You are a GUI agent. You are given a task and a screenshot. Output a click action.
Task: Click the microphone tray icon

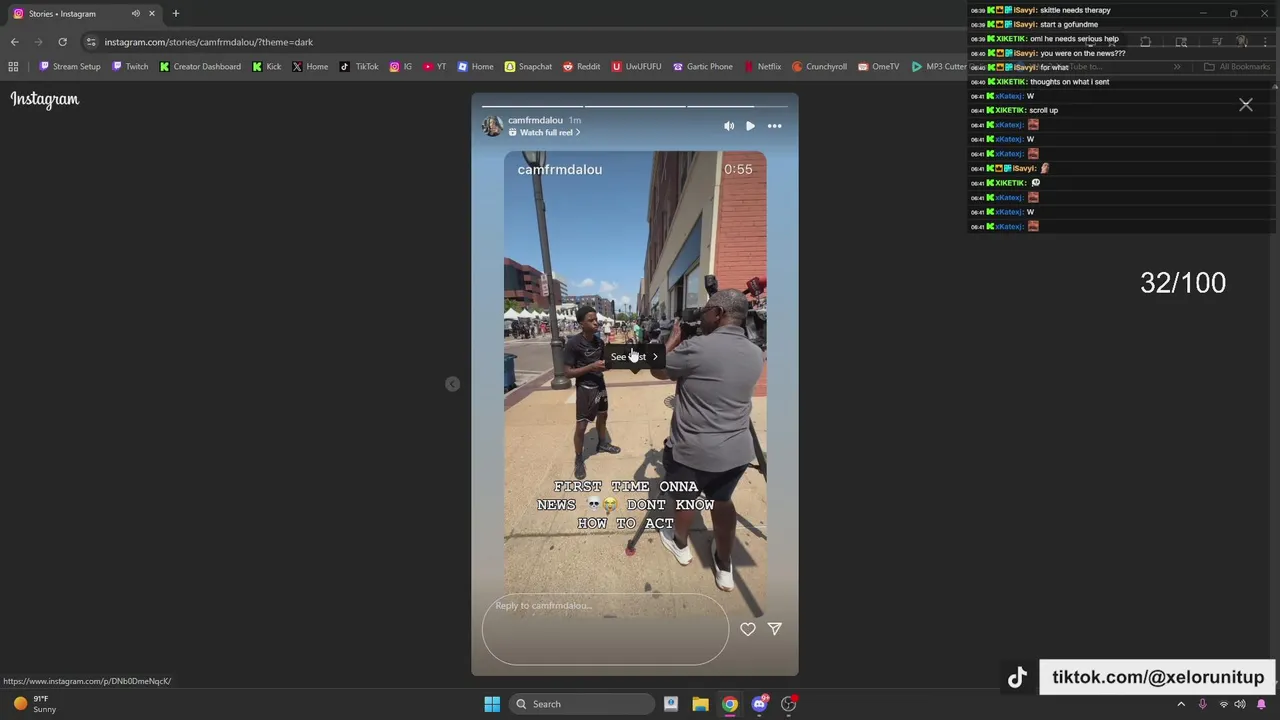[x=1202, y=704]
